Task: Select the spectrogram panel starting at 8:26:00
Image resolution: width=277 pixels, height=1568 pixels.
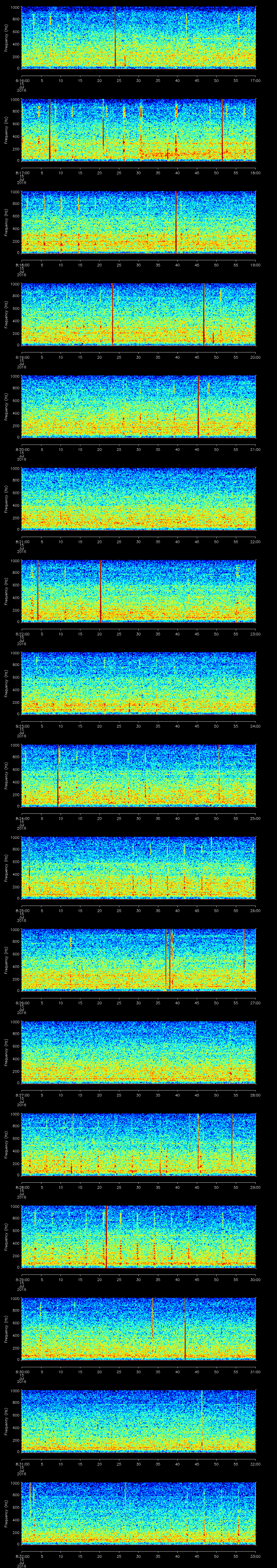Action: 139,960
